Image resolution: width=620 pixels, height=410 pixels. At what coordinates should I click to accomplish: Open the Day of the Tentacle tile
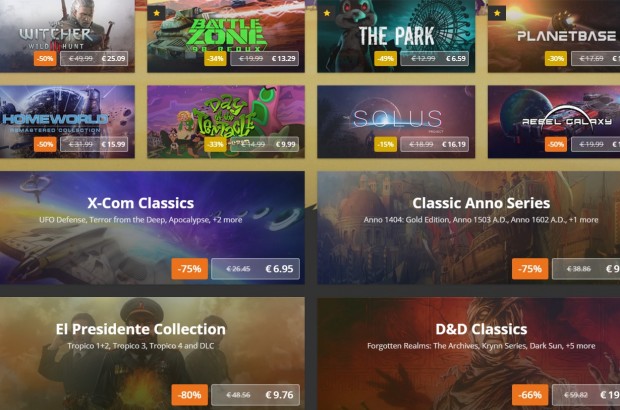[x=226, y=122]
